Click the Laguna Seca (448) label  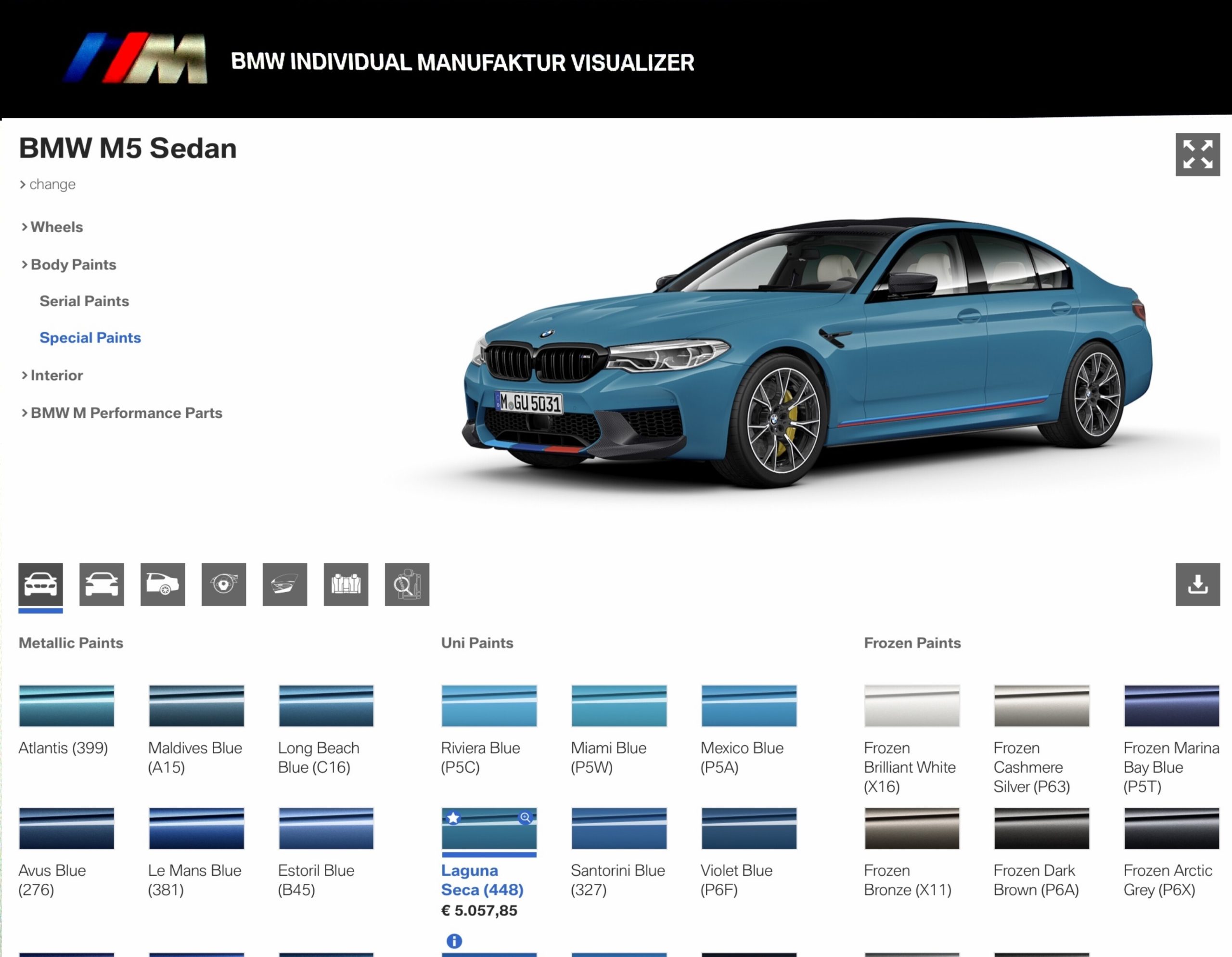(482, 880)
